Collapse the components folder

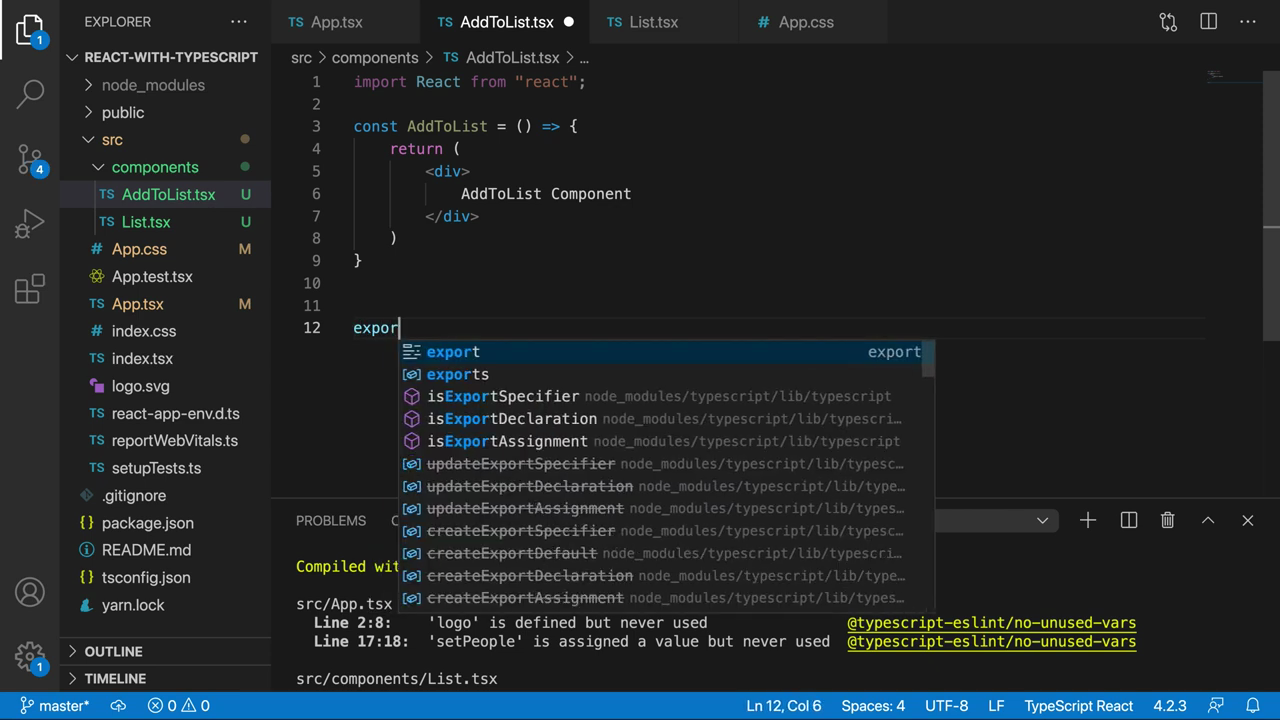165,167
